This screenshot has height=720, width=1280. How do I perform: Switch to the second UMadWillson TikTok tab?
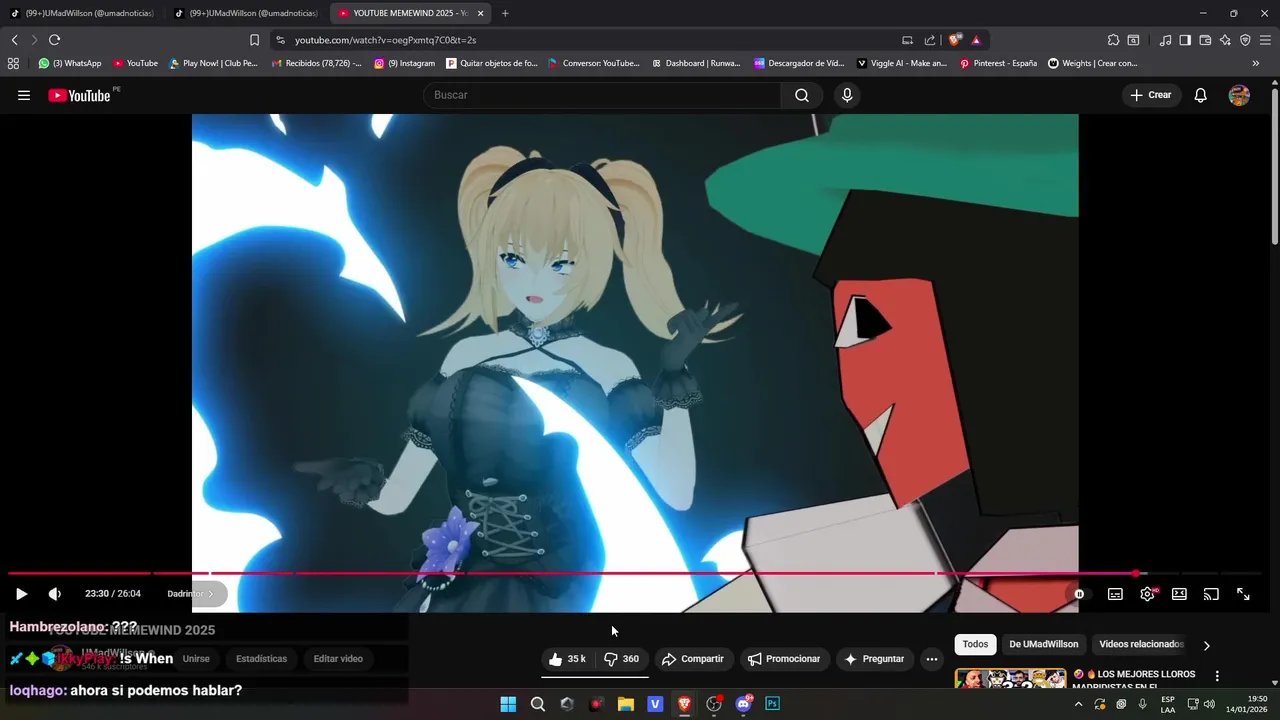(x=246, y=13)
